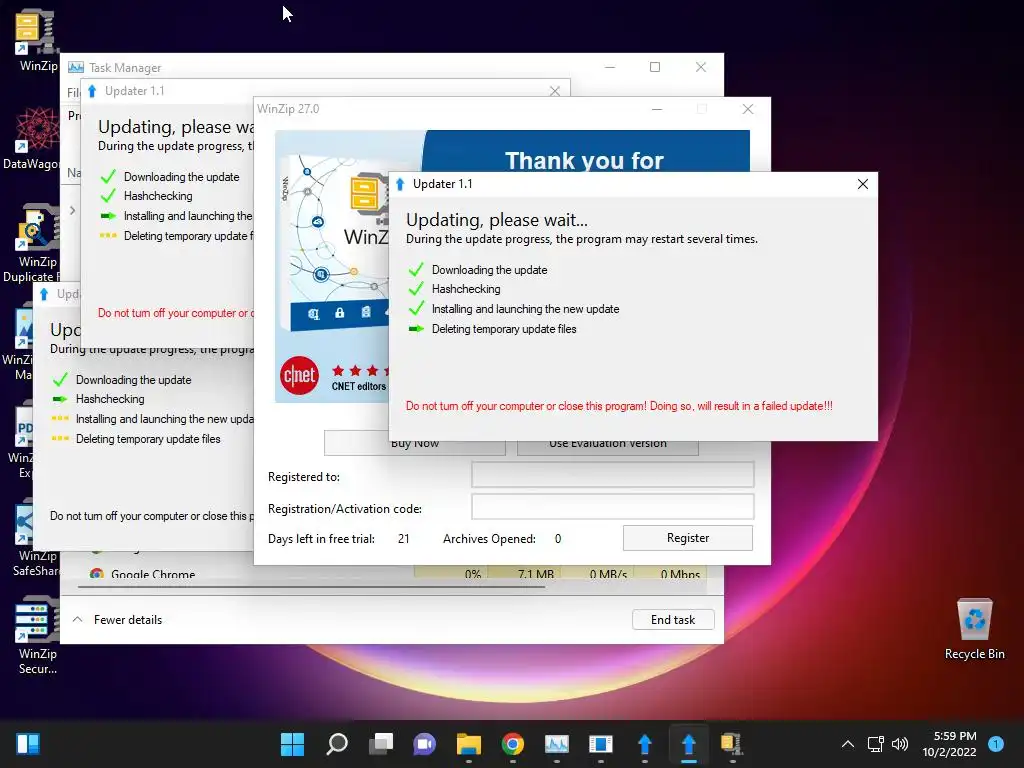This screenshot has width=1024, height=768.
Task: Click the first Updater arrow taskbar icon
Action: 645,744
